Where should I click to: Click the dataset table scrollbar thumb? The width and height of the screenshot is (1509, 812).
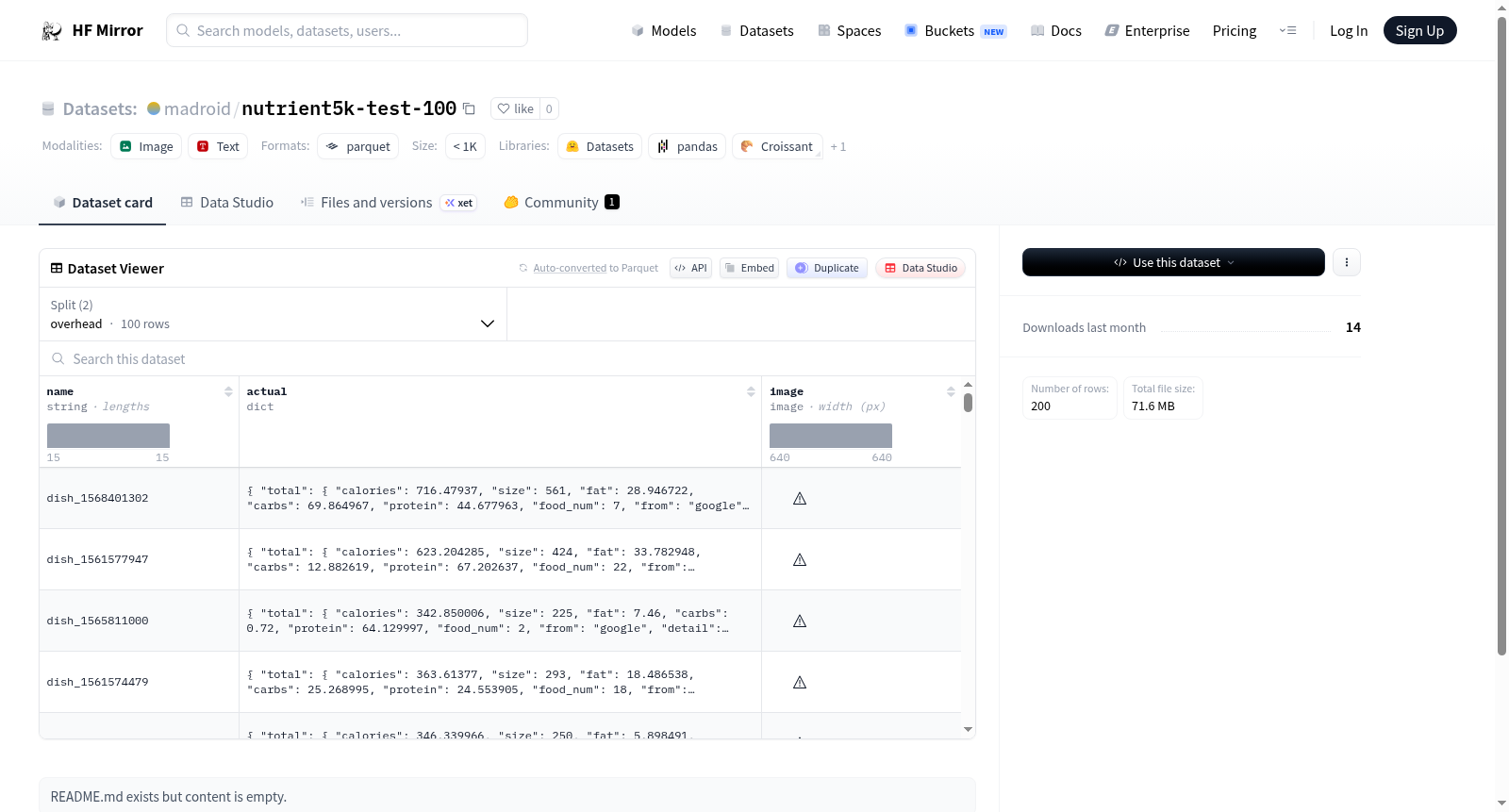click(x=968, y=403)
